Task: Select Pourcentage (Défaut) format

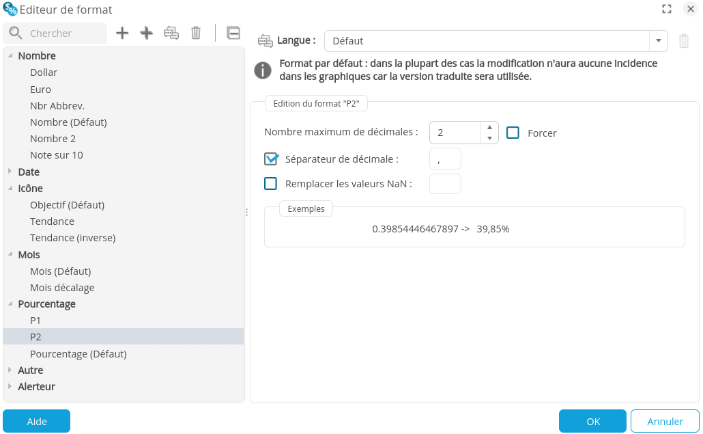Action: (78, 353)
